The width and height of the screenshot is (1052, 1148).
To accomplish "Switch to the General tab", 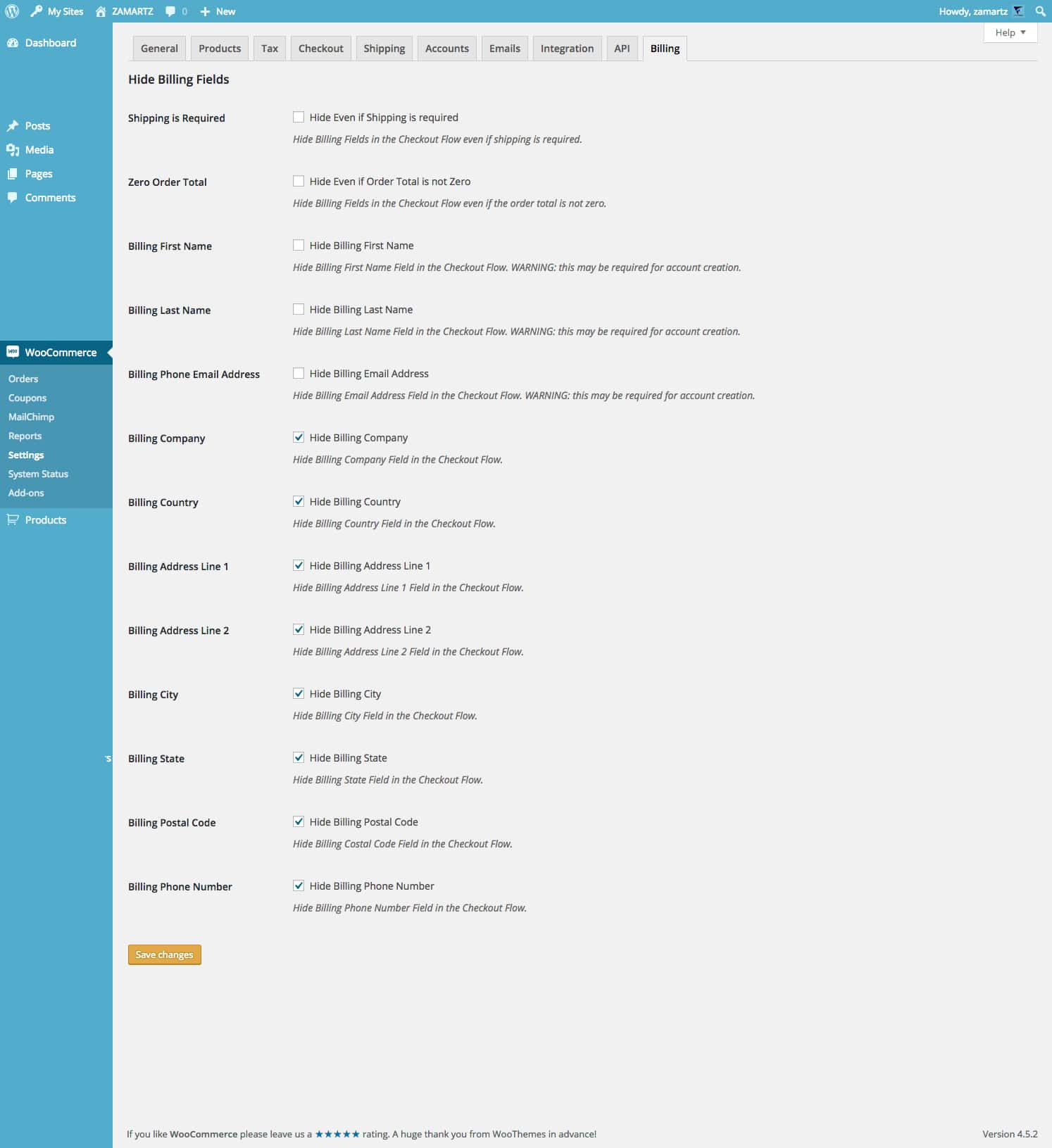I will [159, 49].
